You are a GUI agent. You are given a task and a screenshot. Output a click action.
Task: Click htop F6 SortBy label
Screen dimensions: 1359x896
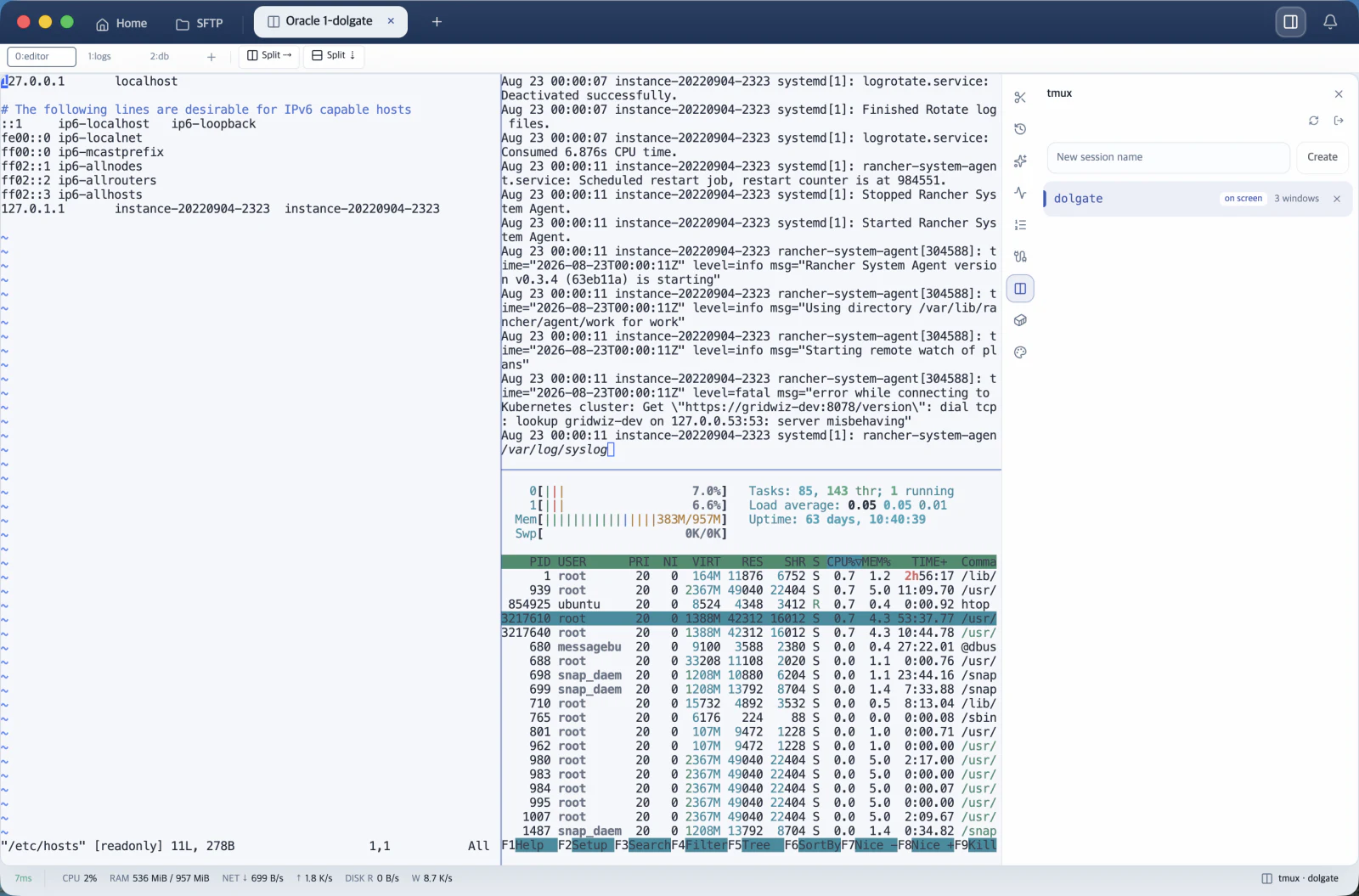pyautogui.click(x=813, y=845)
